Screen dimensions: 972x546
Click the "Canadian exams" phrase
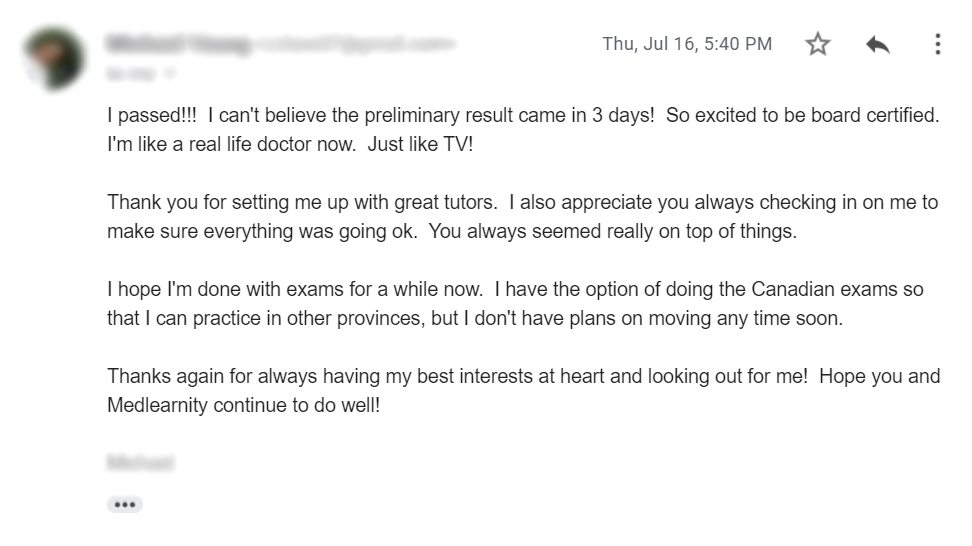[824, 289]
